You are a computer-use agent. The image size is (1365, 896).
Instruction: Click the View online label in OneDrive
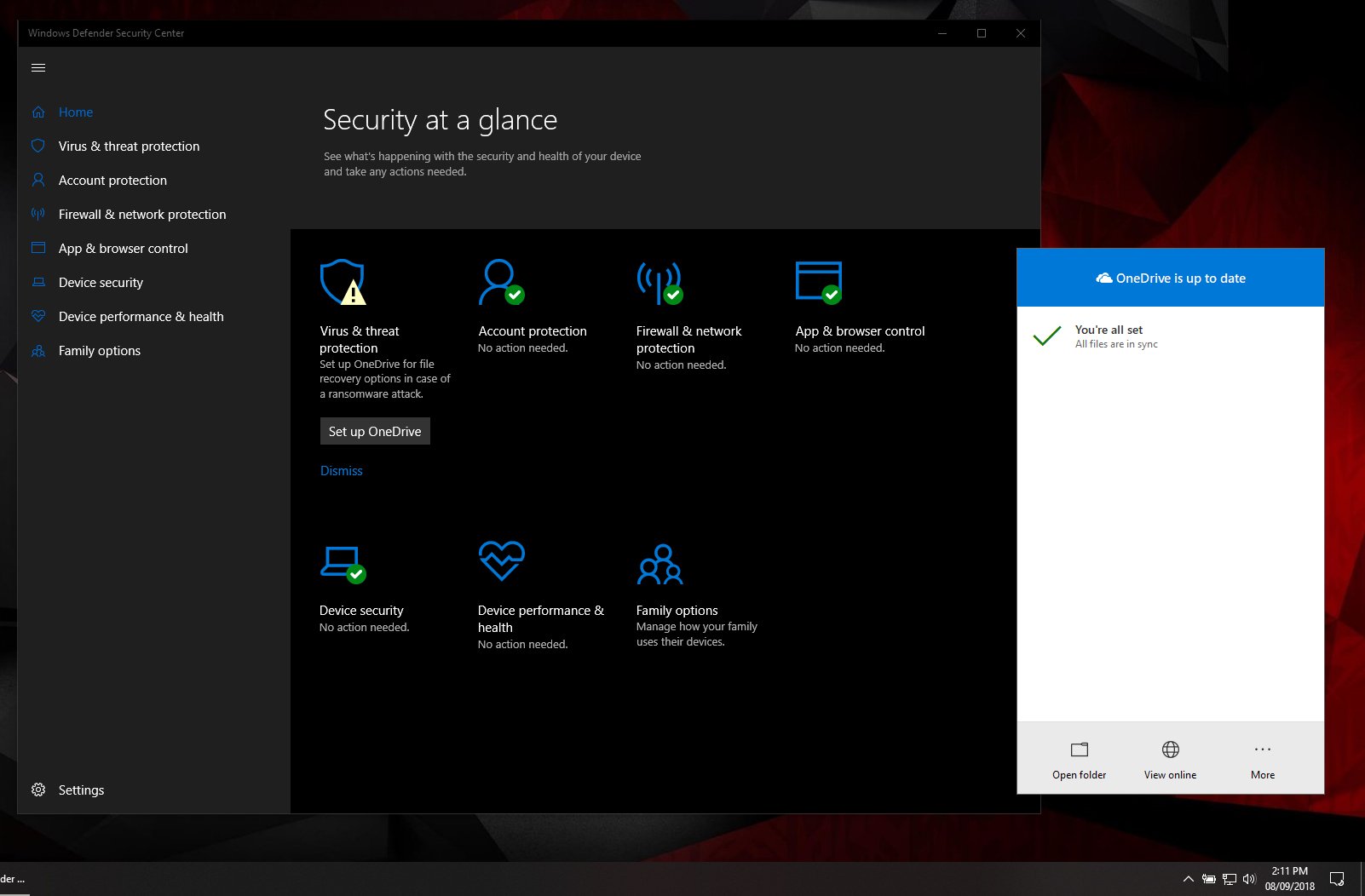(1171, 775)
